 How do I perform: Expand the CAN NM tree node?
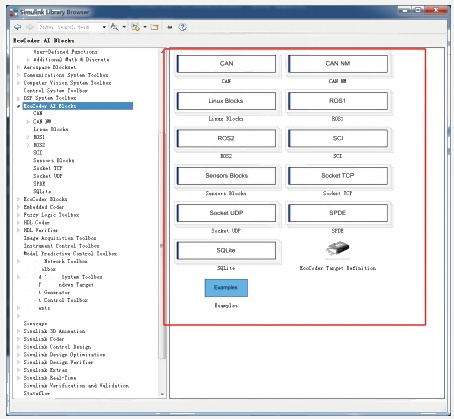[28, 121]
